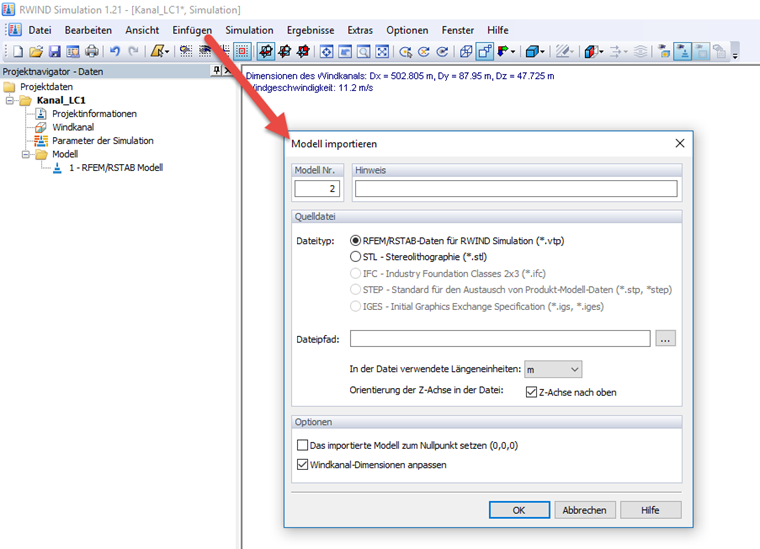The height and width of the screenshot is (549, 760).
Task: Select the Windkanal tree item
Action: click(x=73, y=127)
